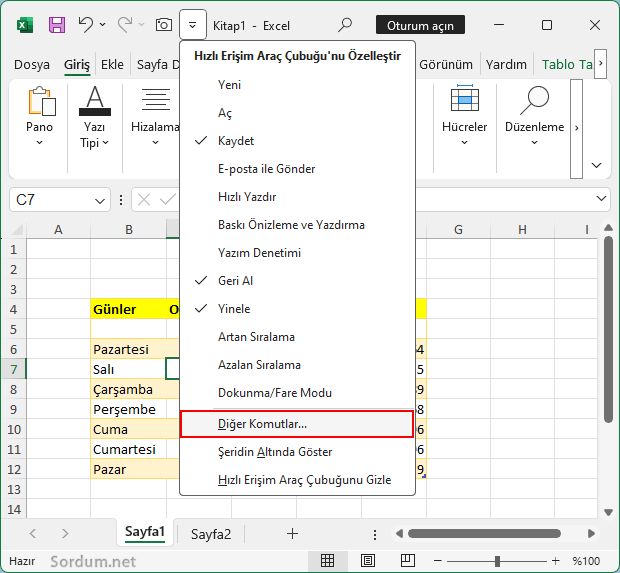Viewport: 620px width, 573px height.
Task: Enable Baskı Önizleme ve Yazdırma option
Action: pos(297,225)
